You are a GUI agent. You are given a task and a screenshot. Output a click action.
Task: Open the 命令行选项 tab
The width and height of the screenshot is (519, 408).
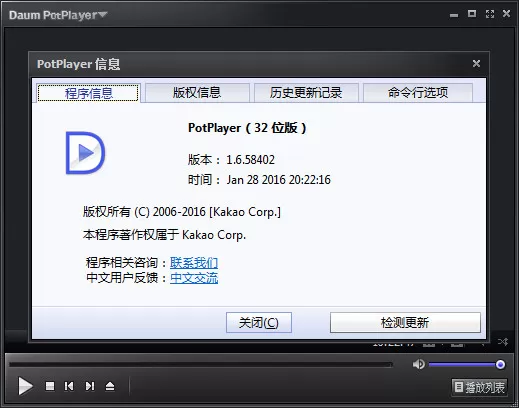coord(418,92)
